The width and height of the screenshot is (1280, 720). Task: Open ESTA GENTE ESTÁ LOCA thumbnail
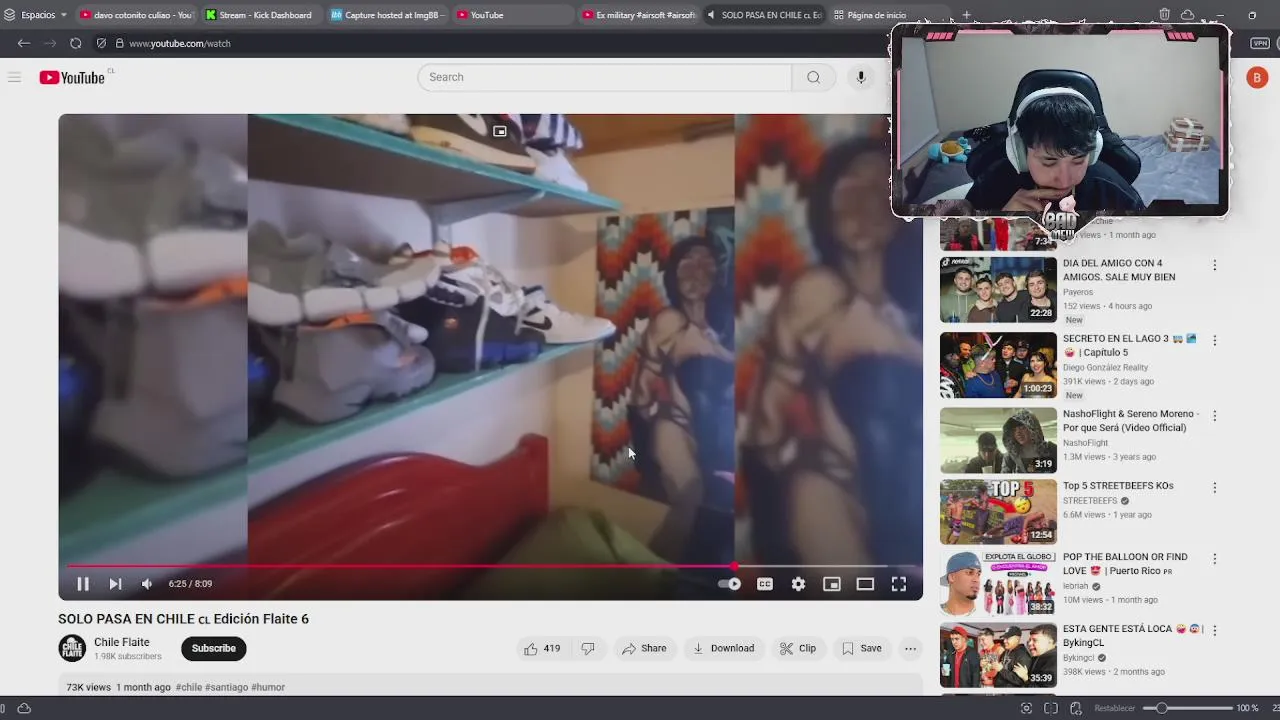point(998,655)
